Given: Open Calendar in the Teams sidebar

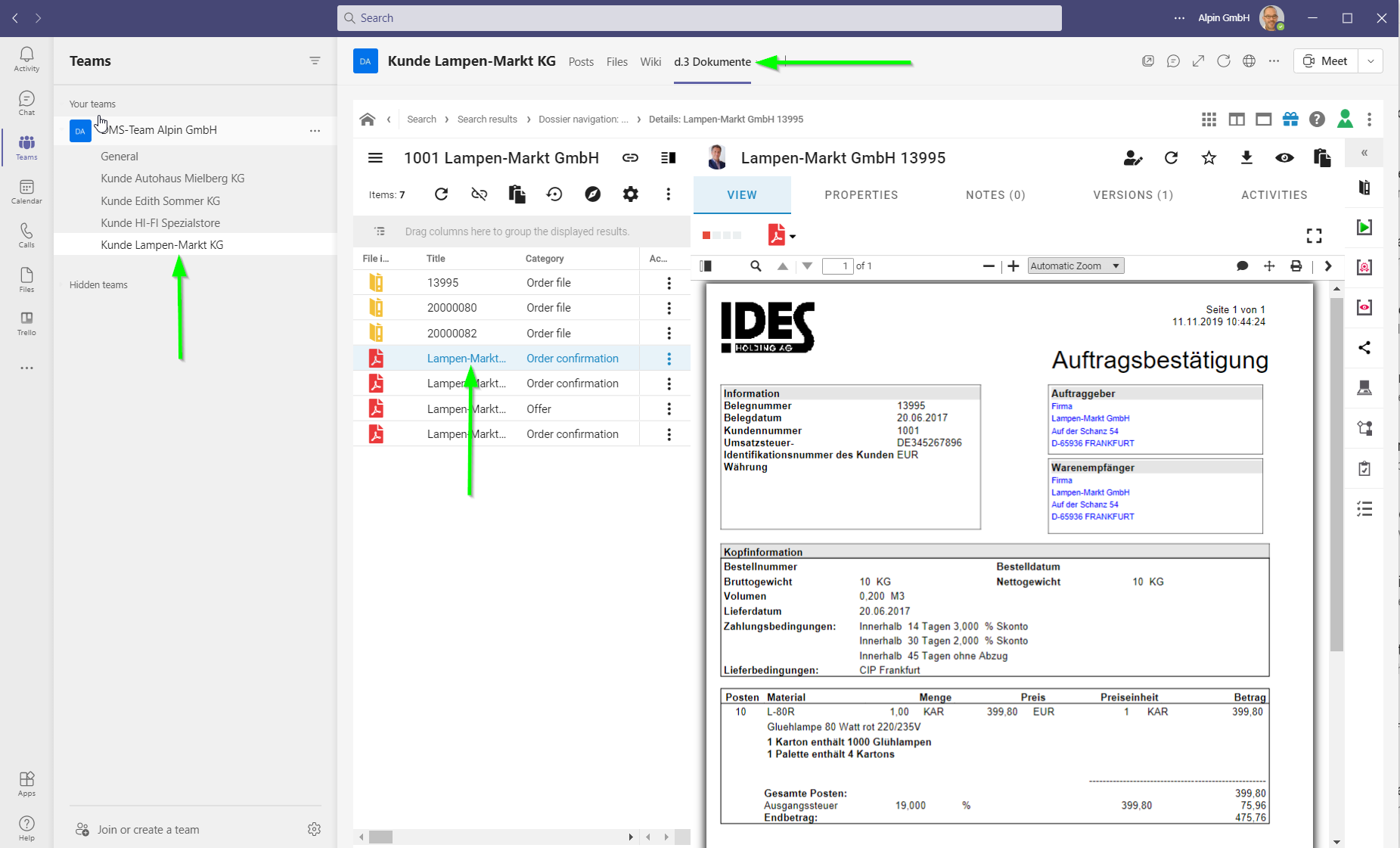Looking at the screenshot, I should 26,191.
